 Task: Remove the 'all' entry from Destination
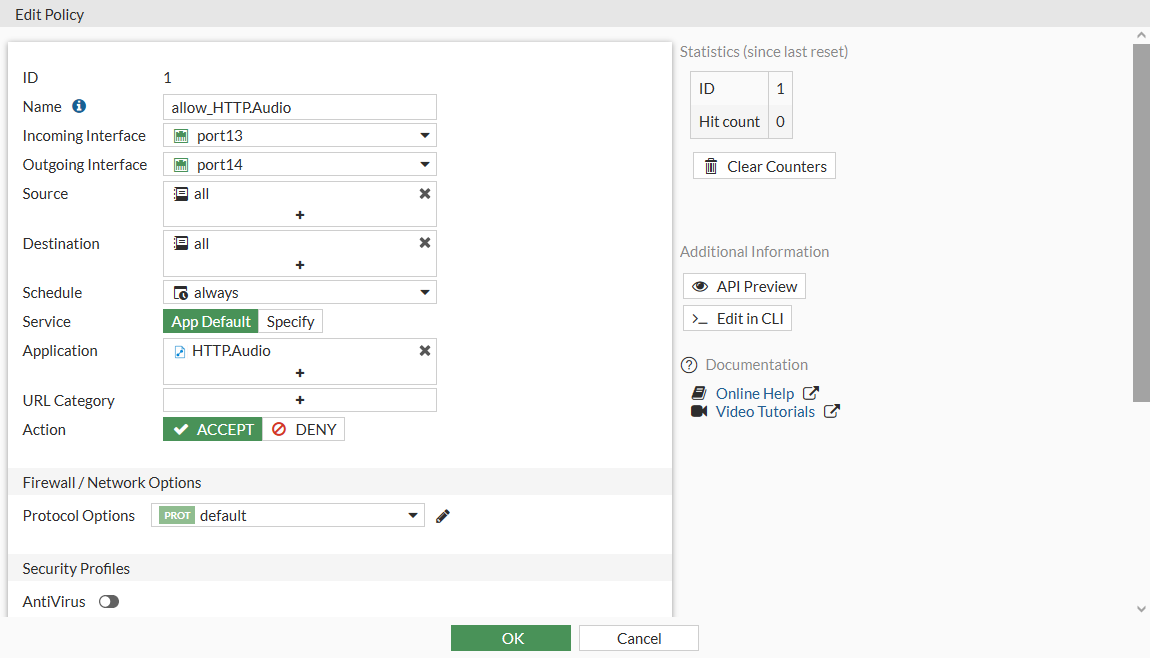tap(425, 243)
